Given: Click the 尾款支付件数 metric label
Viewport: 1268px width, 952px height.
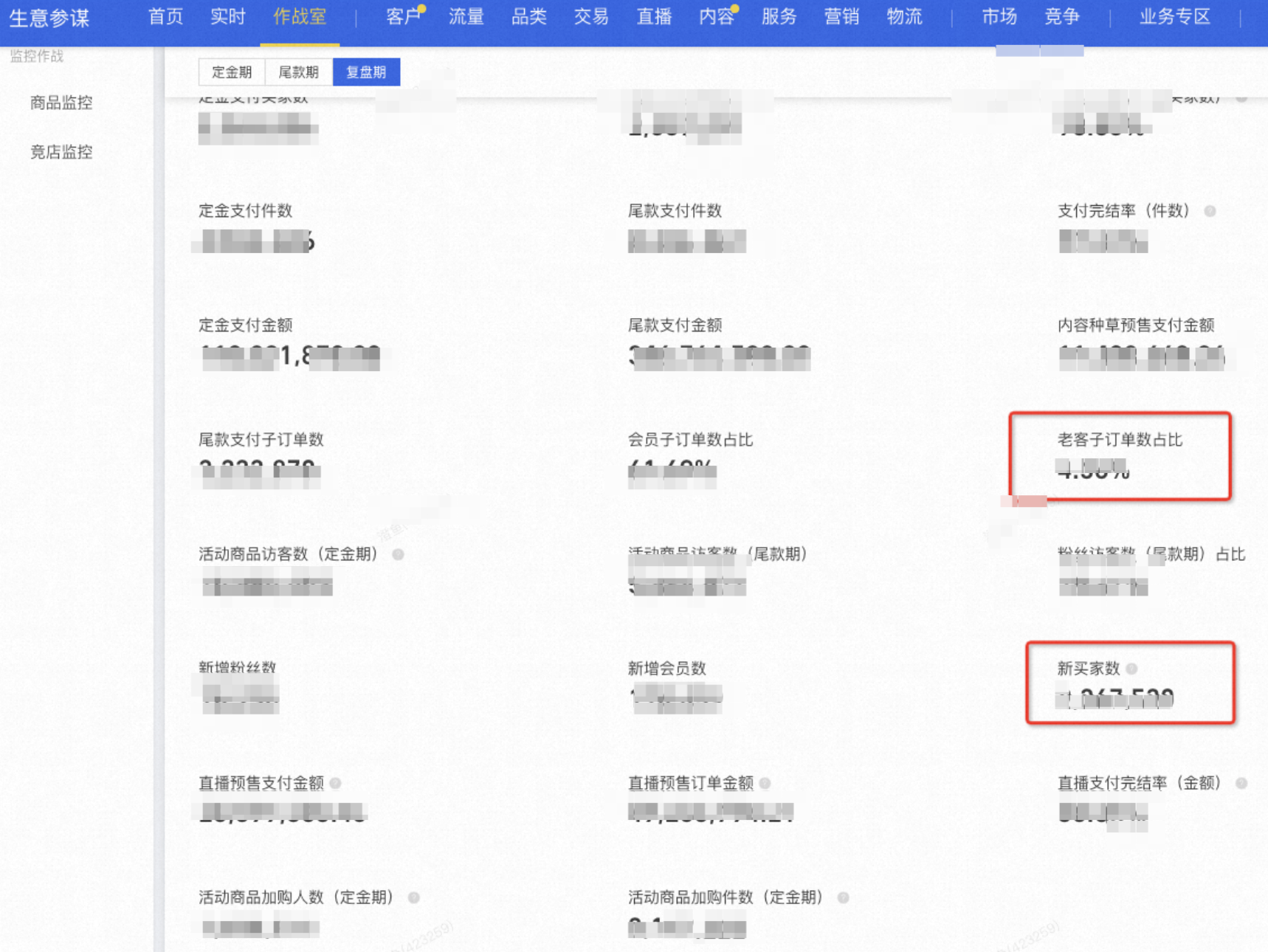Looking at the screenshot, I should [x=675, y=211].
